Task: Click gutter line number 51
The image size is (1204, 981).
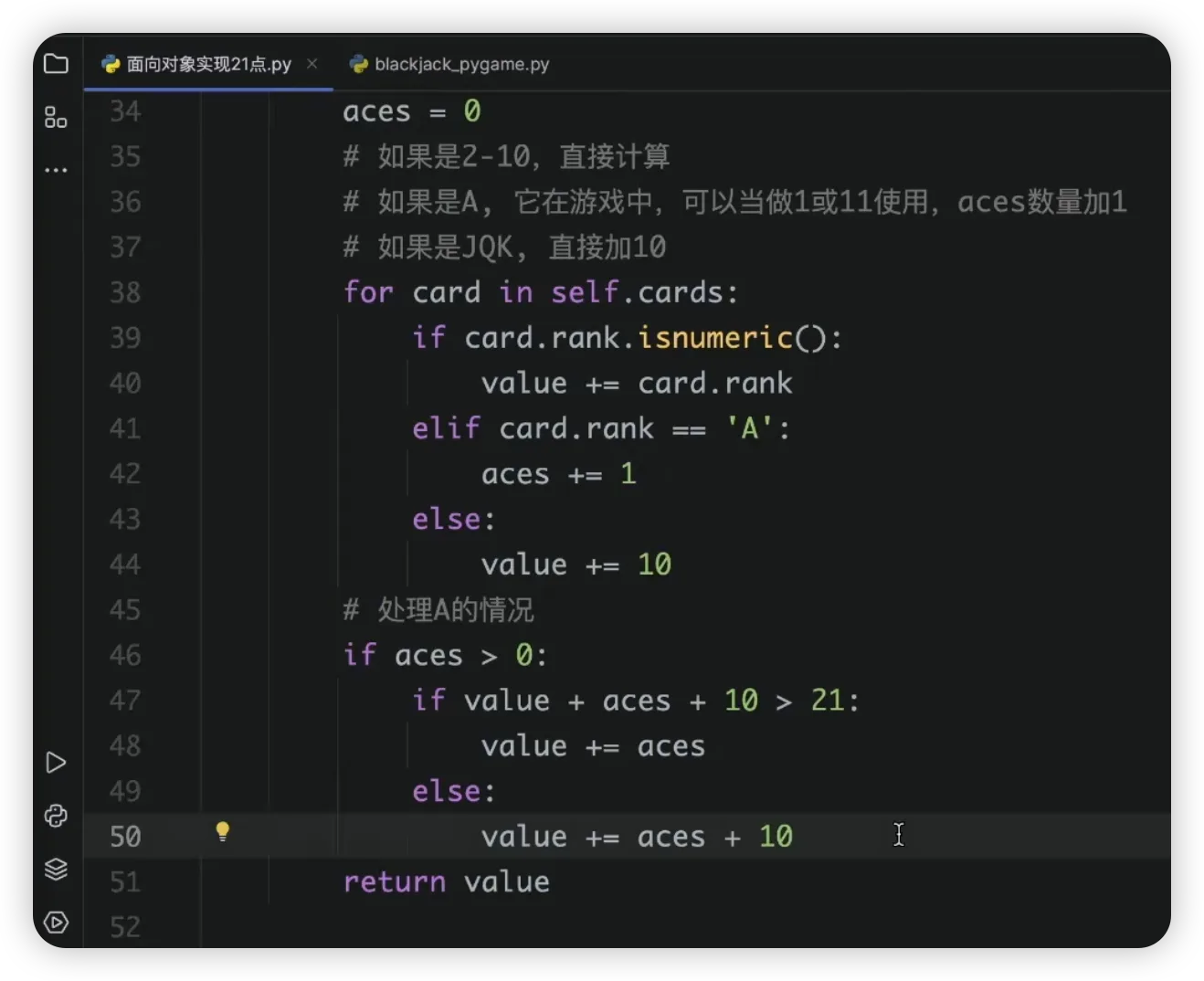Action: pyautogui.click(x=125, y=881)
